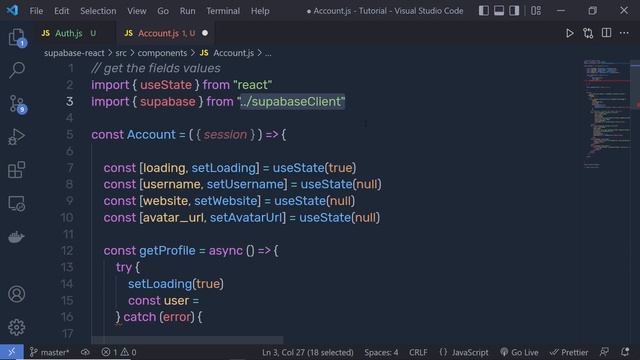
Task: Click the VS Code logo icon
Action: tap(12, 10)
